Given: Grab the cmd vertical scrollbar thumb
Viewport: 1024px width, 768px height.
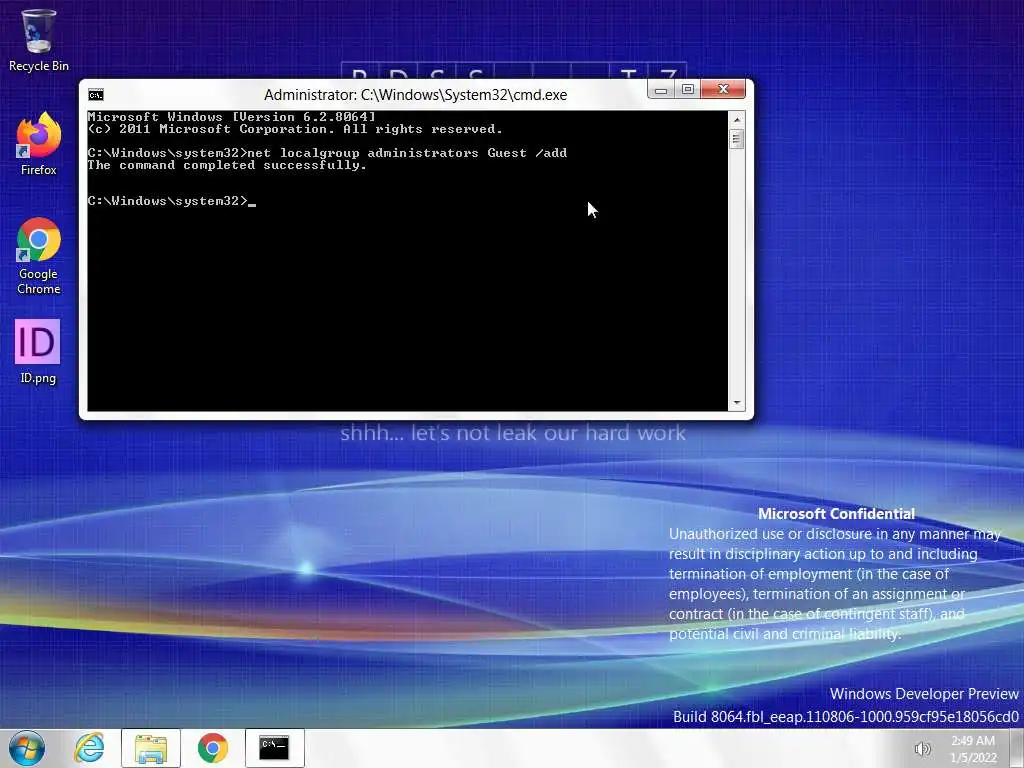Looking at the screenshot, I should click(x=737, y=139).
